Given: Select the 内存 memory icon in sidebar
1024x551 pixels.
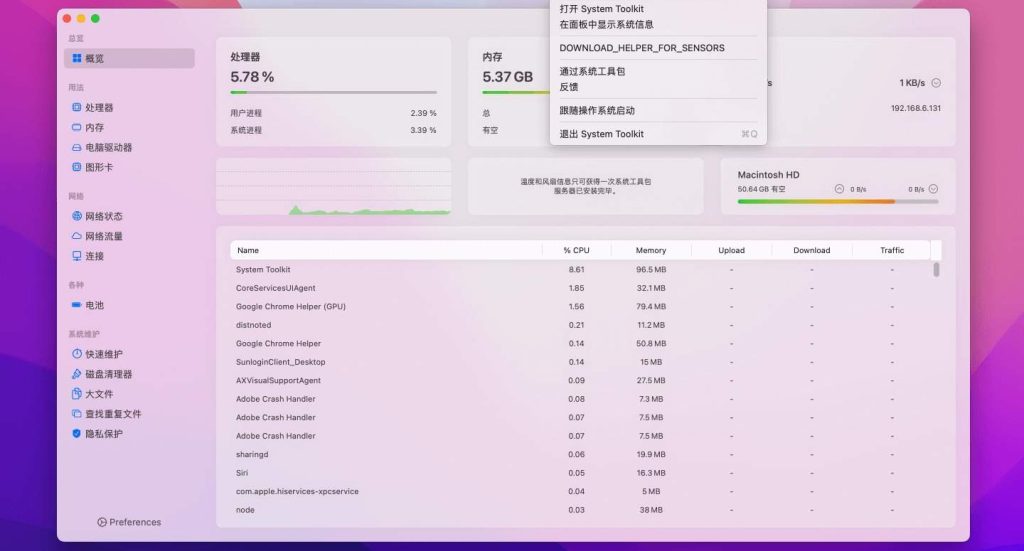Looking at the screenshot, I should click(x=77, y=128).
